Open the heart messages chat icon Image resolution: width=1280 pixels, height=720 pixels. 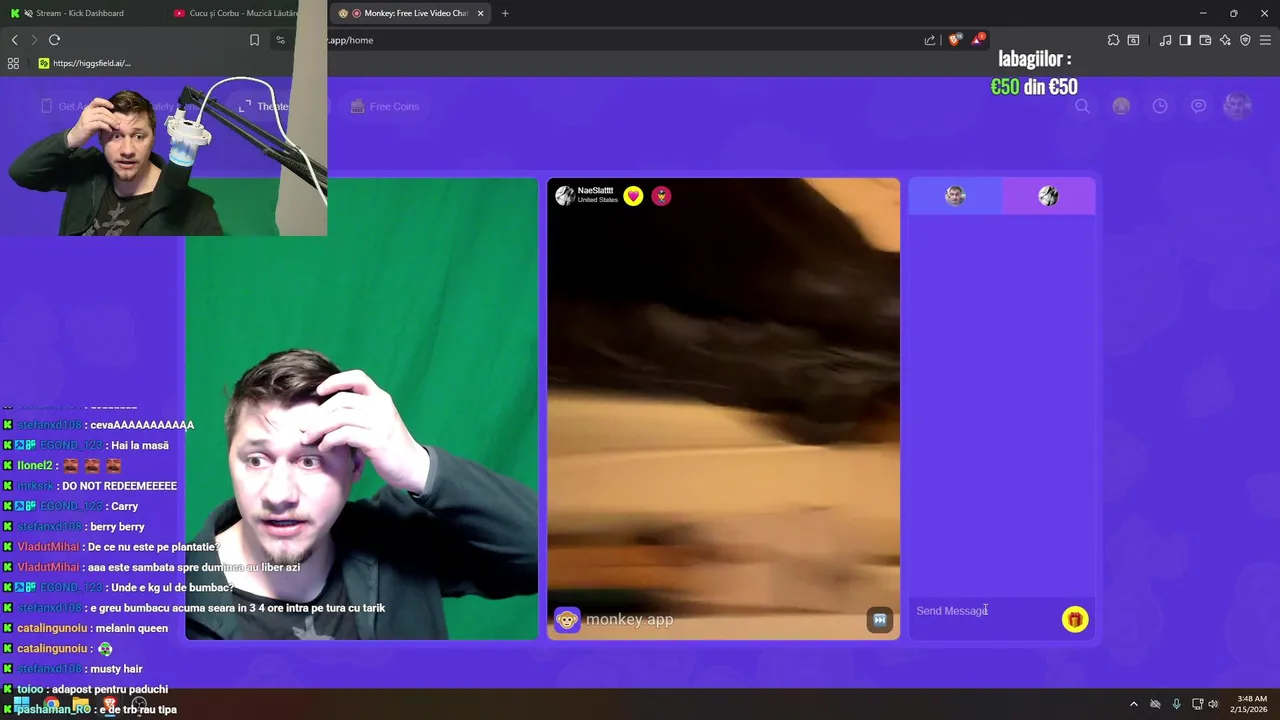(1198, 106)
